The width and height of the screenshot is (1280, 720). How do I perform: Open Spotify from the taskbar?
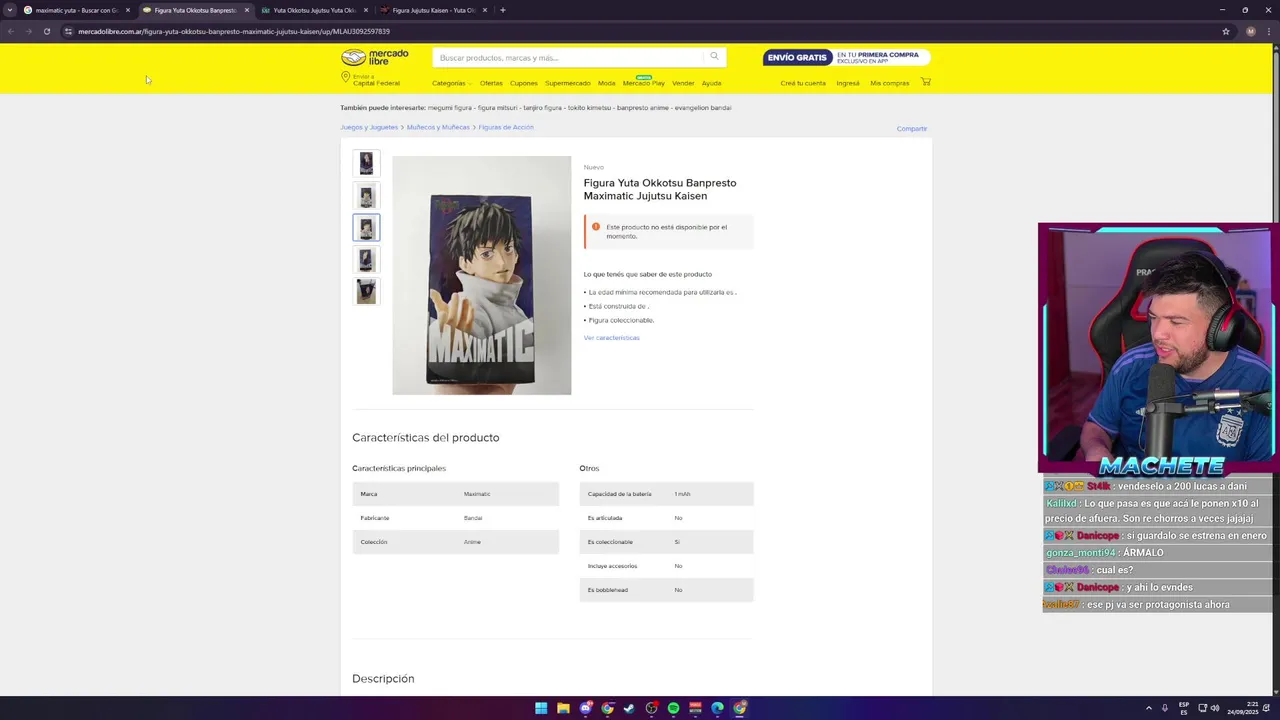tap(673, 708)
